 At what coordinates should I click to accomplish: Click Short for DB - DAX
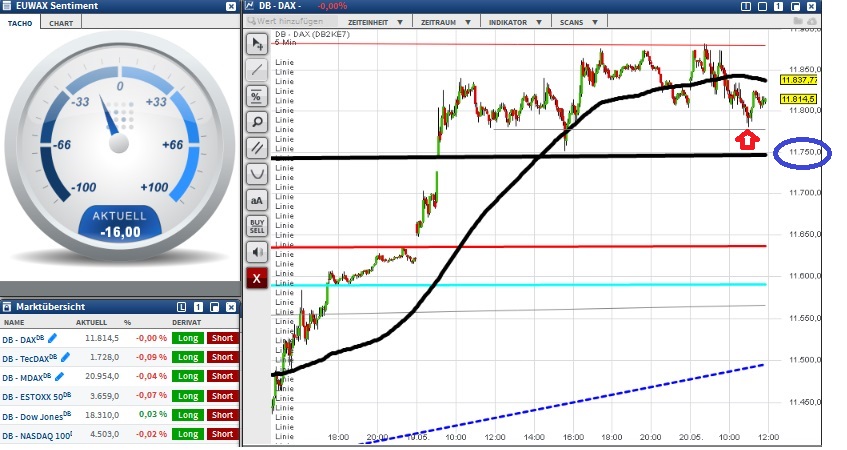222,338
